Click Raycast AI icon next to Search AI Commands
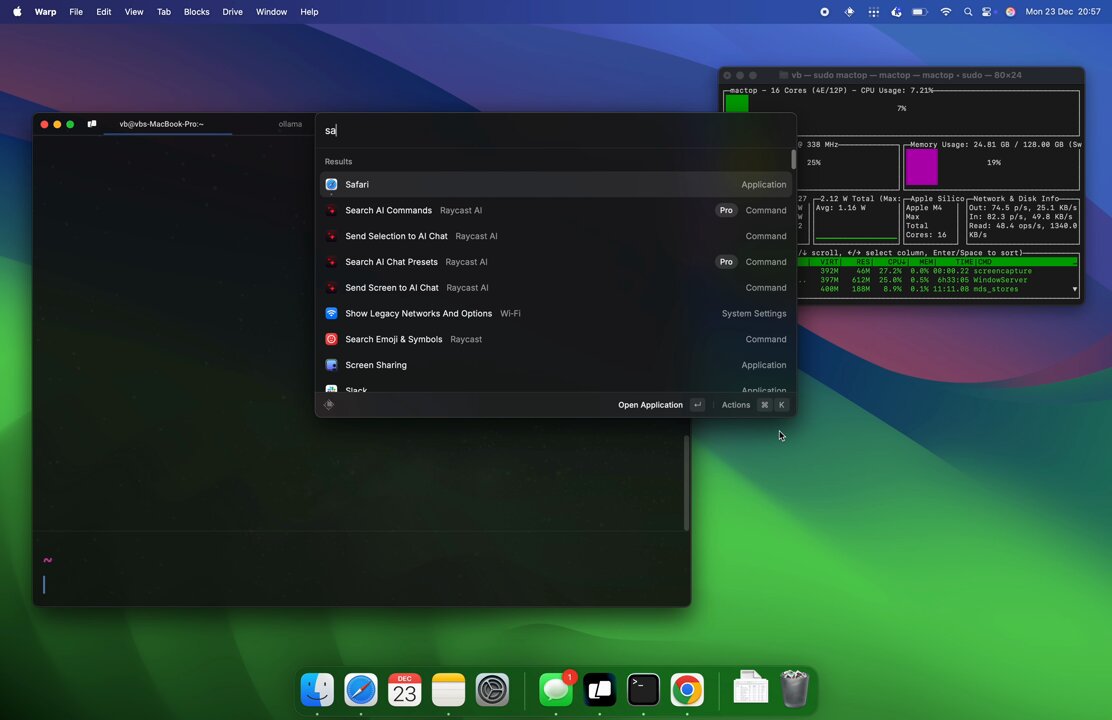The image size is (1112, 720). (331, 210)
